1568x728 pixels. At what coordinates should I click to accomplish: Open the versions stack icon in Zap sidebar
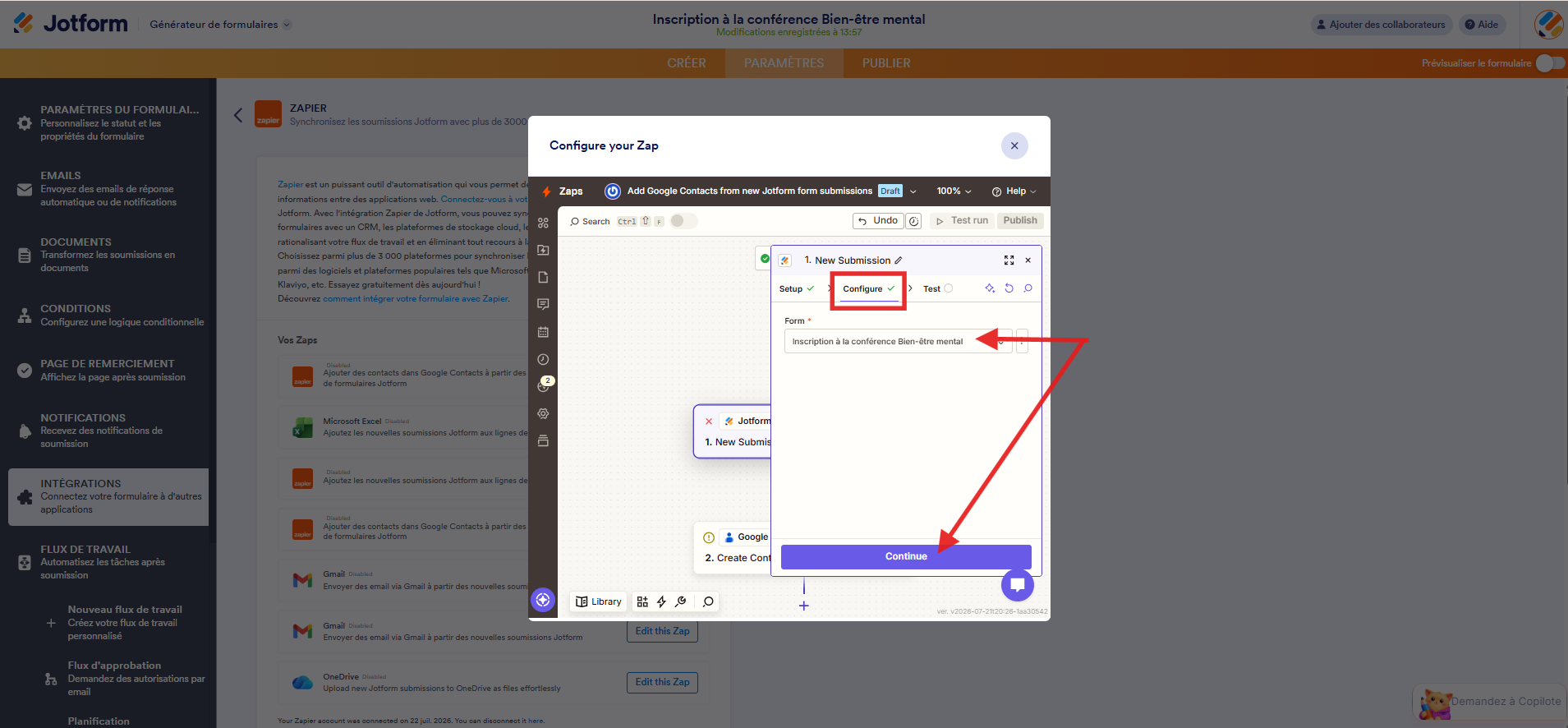tap(543, 441)
